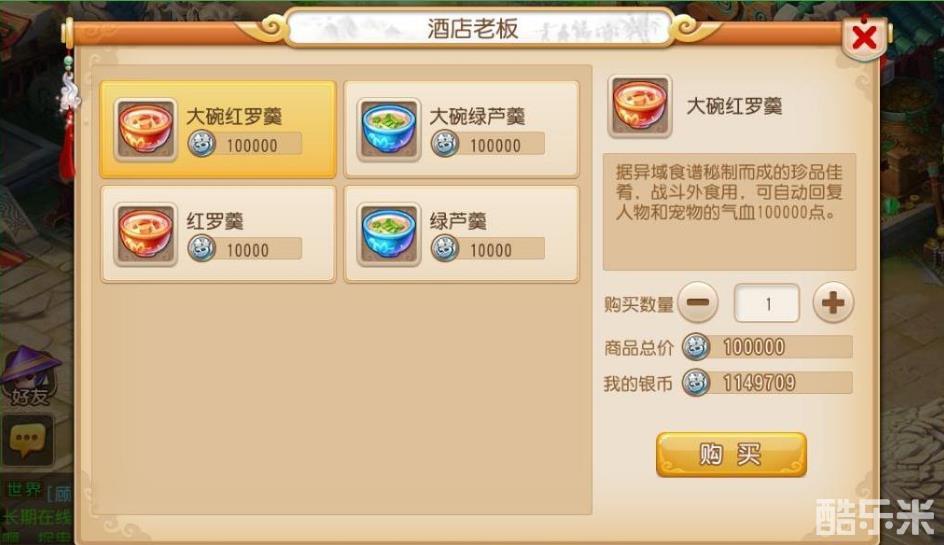944x545 pixels.
Task: Select the 红罗羹 10000 price card
Action: (x=218, y=234)
